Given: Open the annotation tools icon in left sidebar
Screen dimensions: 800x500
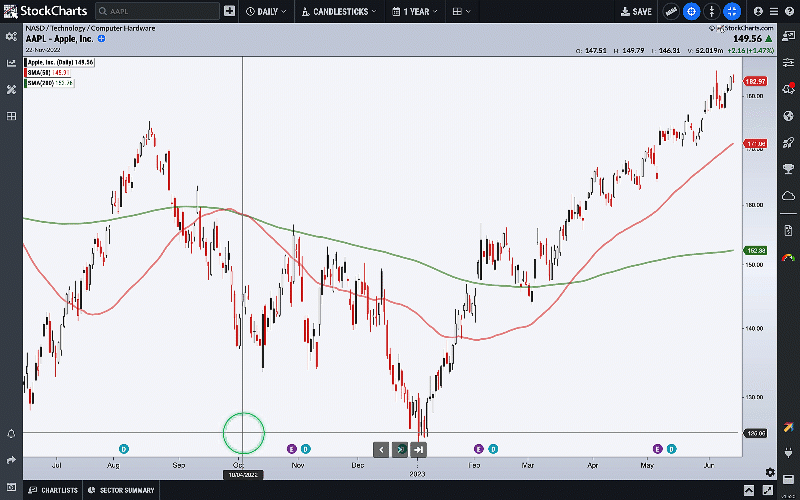Looking at the screenshot, I should click(11, 90).
